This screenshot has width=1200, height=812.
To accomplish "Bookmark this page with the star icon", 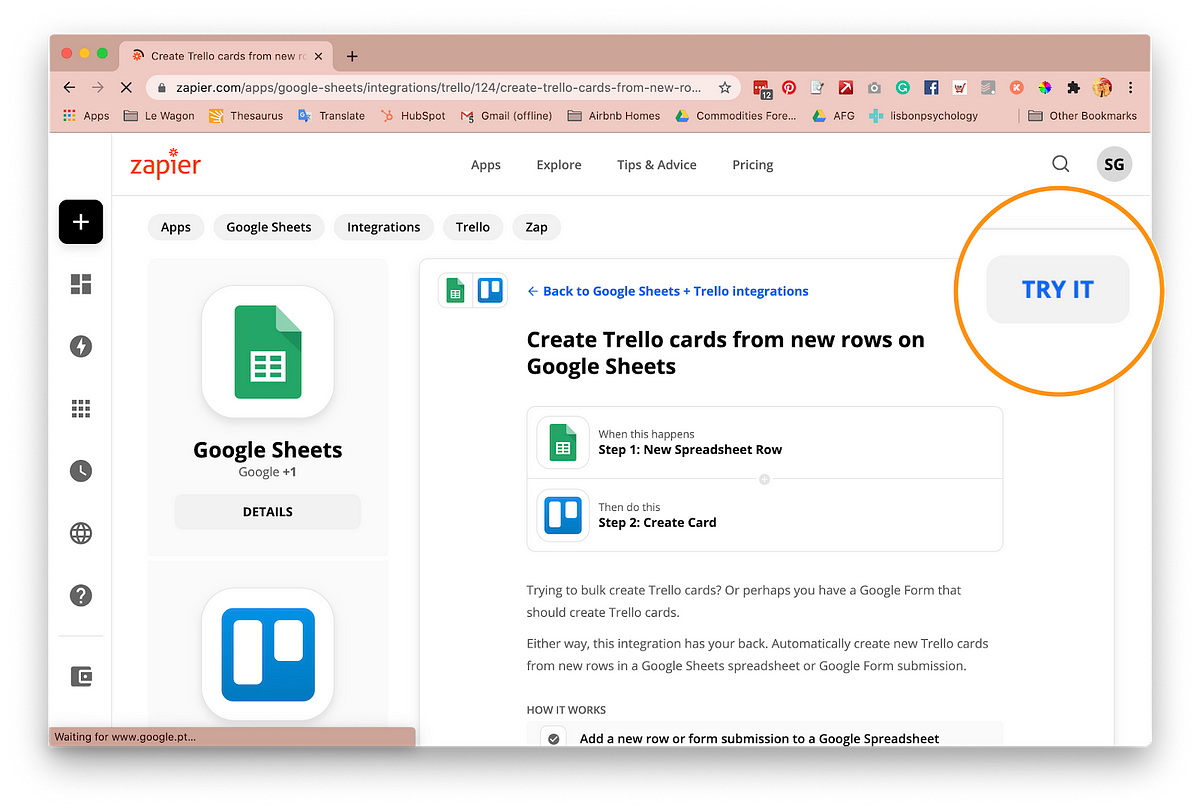I will click(x=725, y=87).
